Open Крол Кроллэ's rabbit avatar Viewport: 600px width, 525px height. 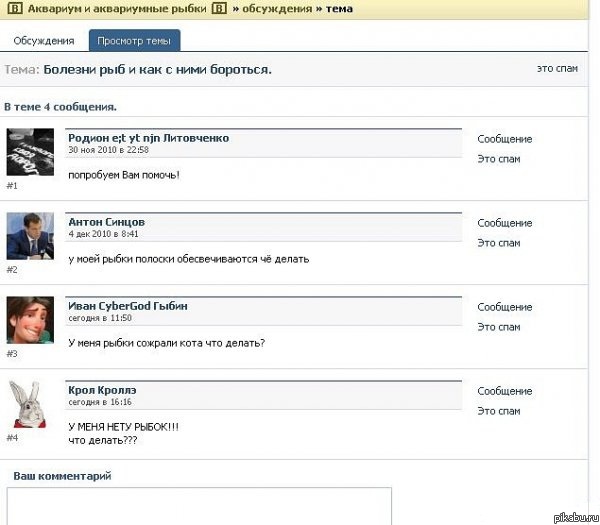[30, 404]
